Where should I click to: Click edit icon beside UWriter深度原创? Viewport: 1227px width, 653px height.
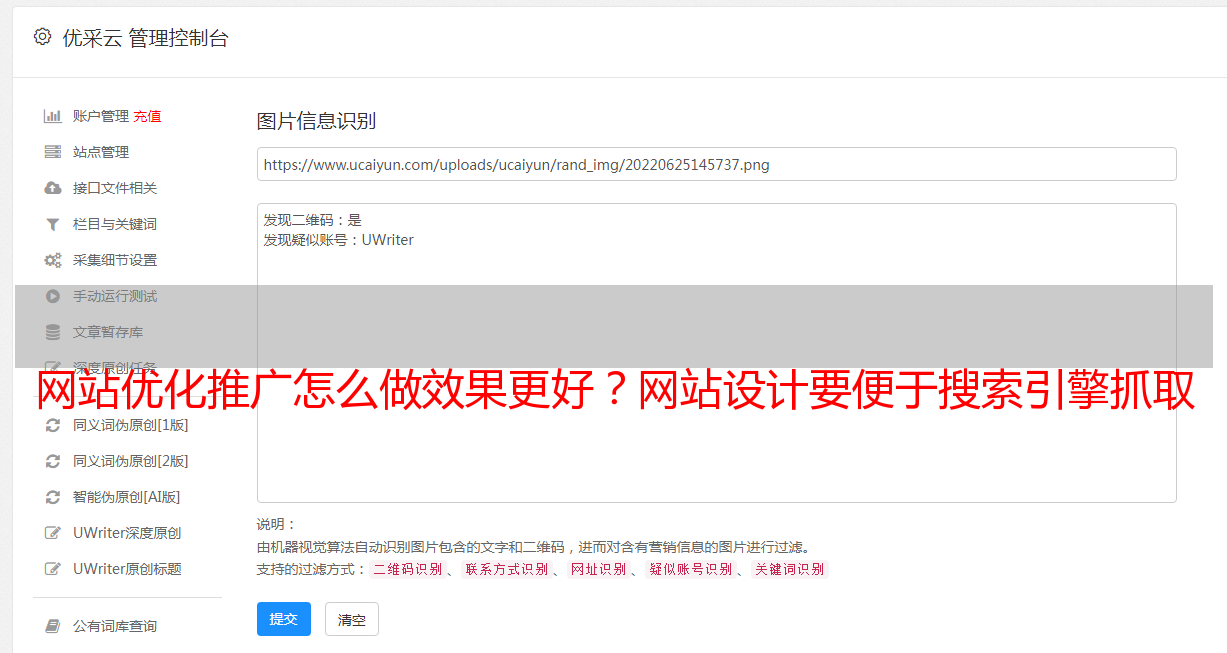[53, 533]
